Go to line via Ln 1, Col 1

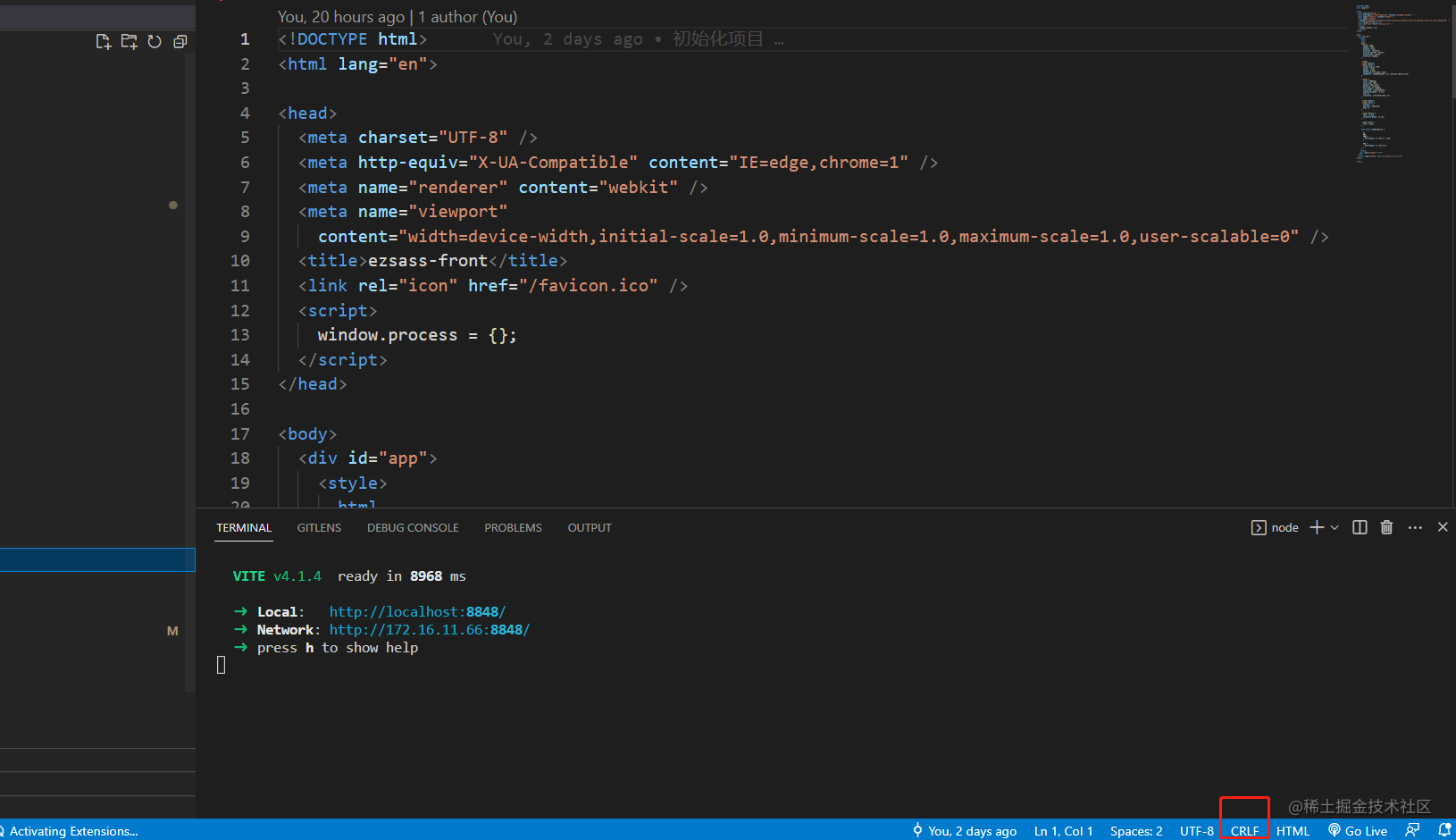click(x=1063, y=830)
